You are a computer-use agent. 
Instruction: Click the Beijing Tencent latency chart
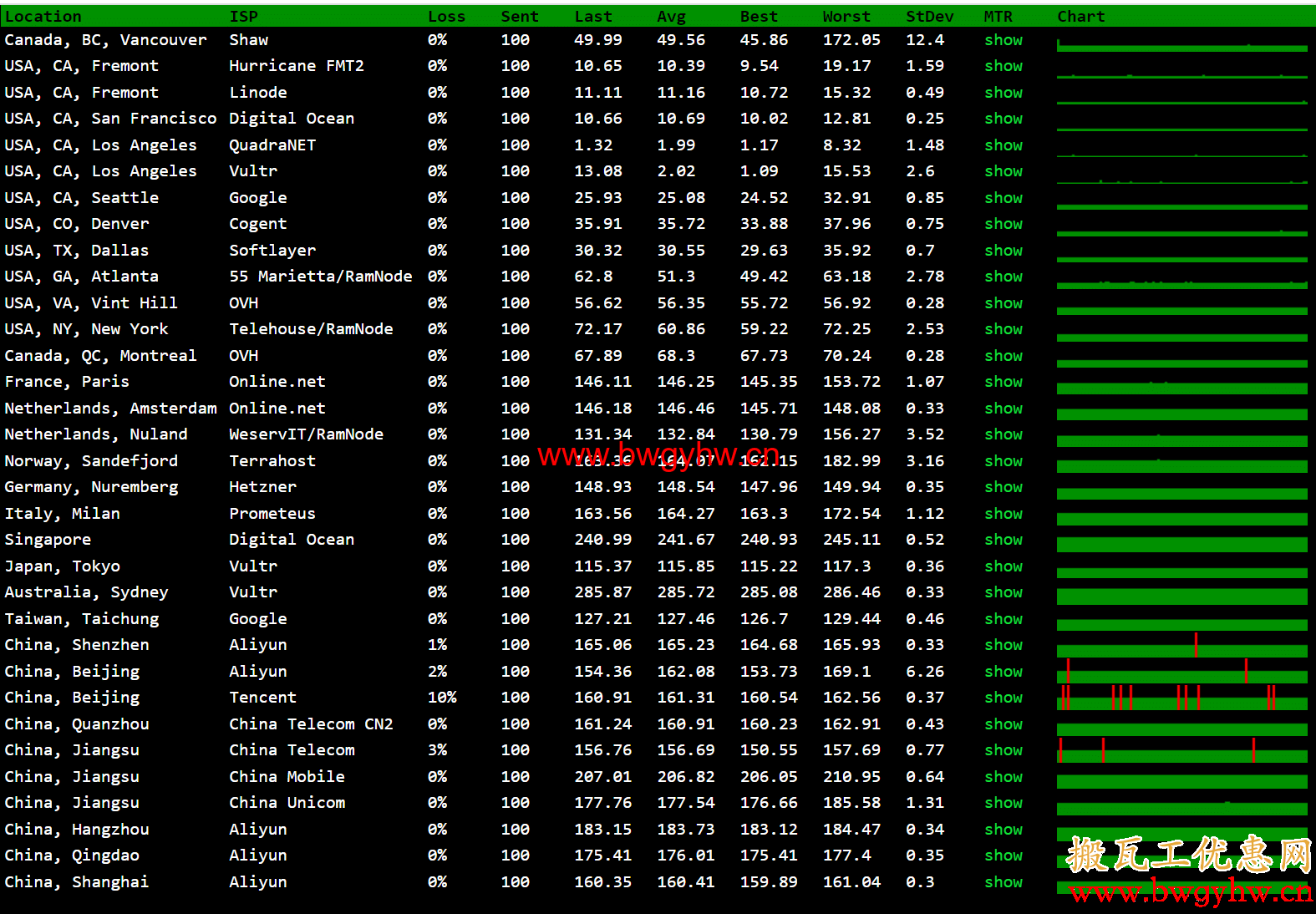pyautogui.click(x=1182, y=698)
